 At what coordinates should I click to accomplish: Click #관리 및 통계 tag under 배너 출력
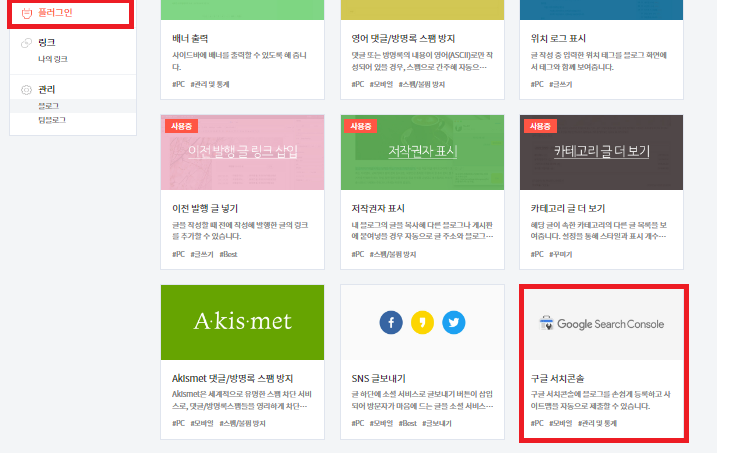[x=210, y=85]
